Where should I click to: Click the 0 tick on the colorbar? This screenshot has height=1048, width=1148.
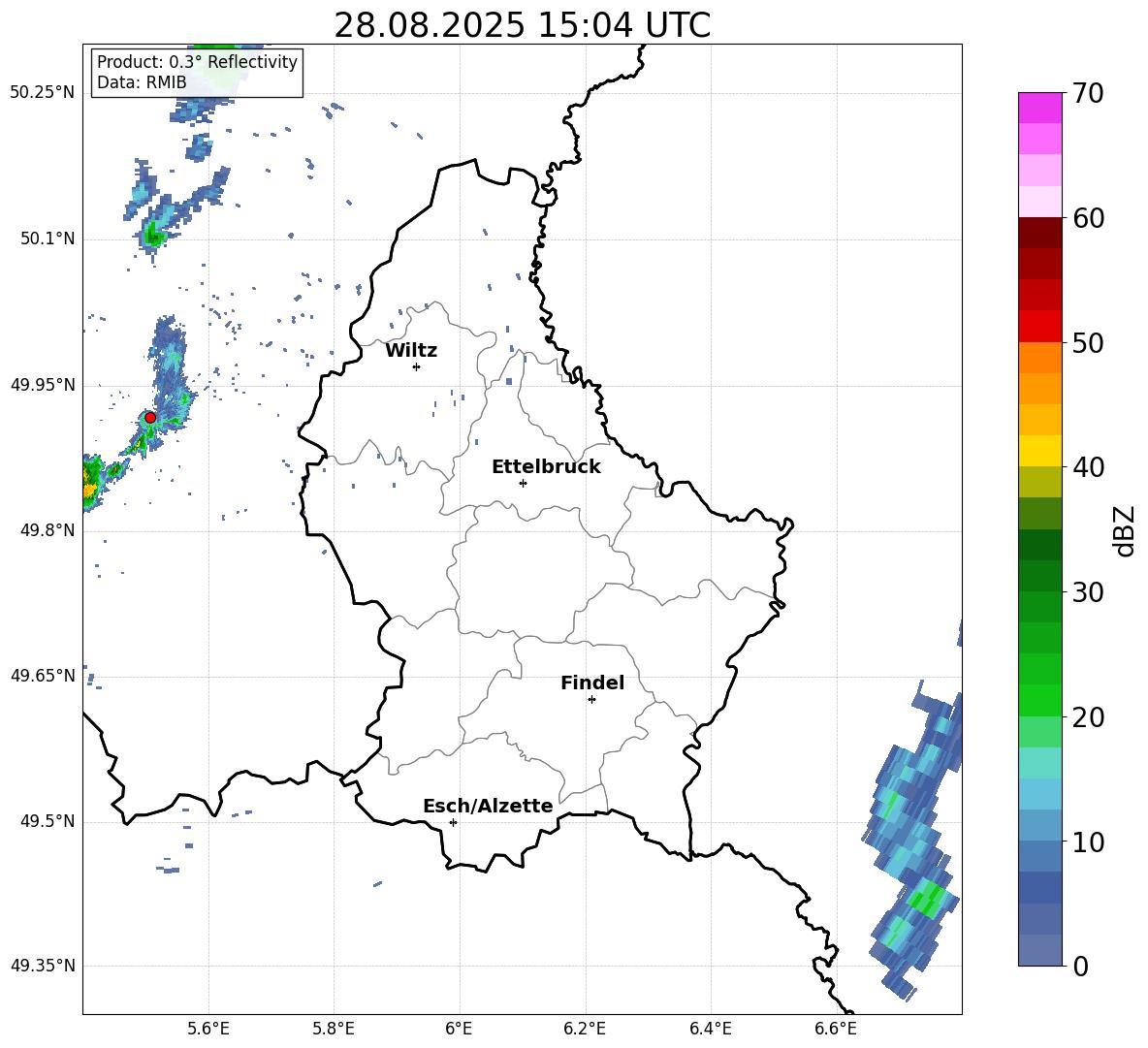tap(1080, 966)
